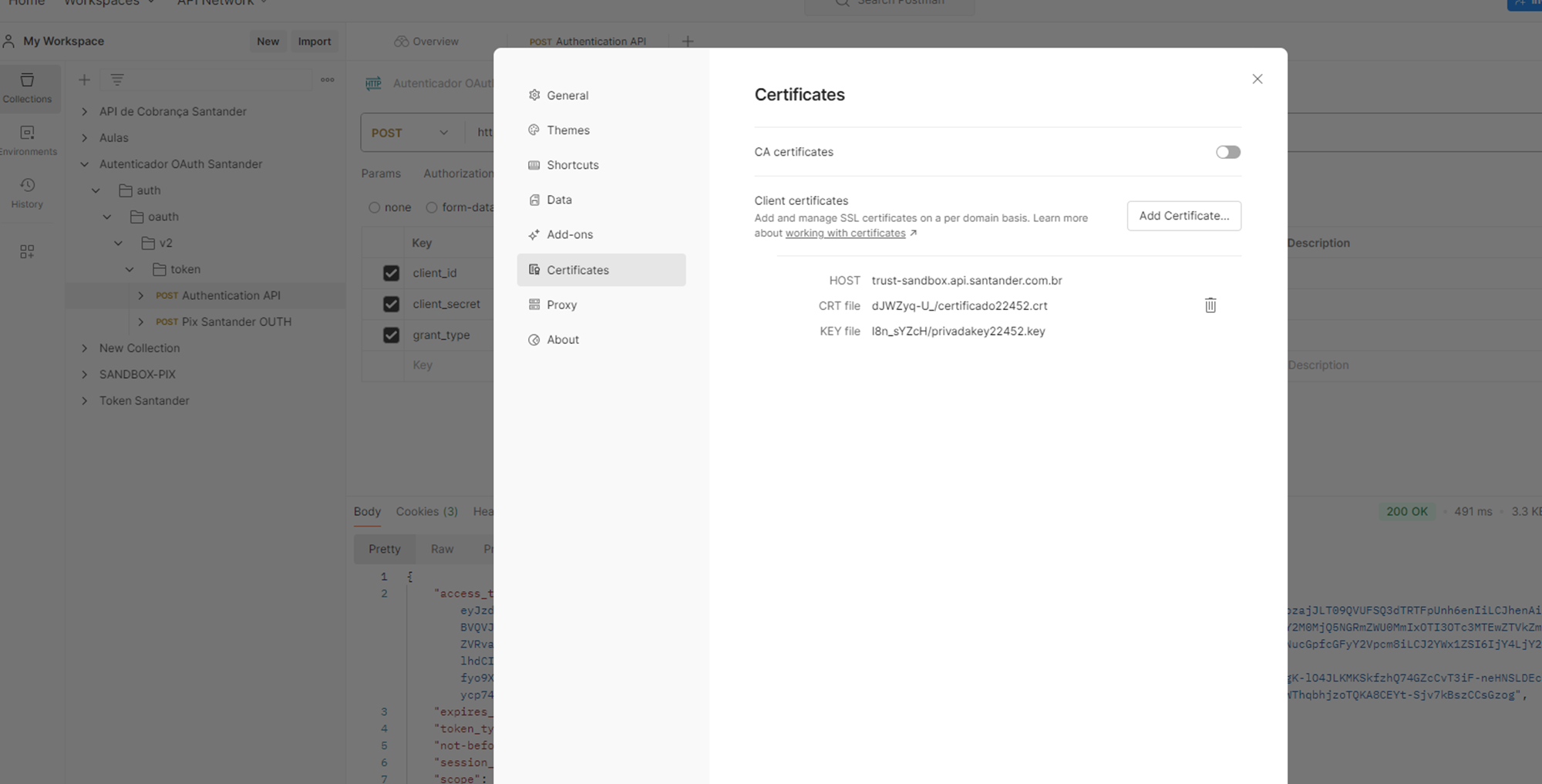The height and width of the screenshot is (784, 1542).
Task: Select the none body radio button
Action: (x=375, y=207)
